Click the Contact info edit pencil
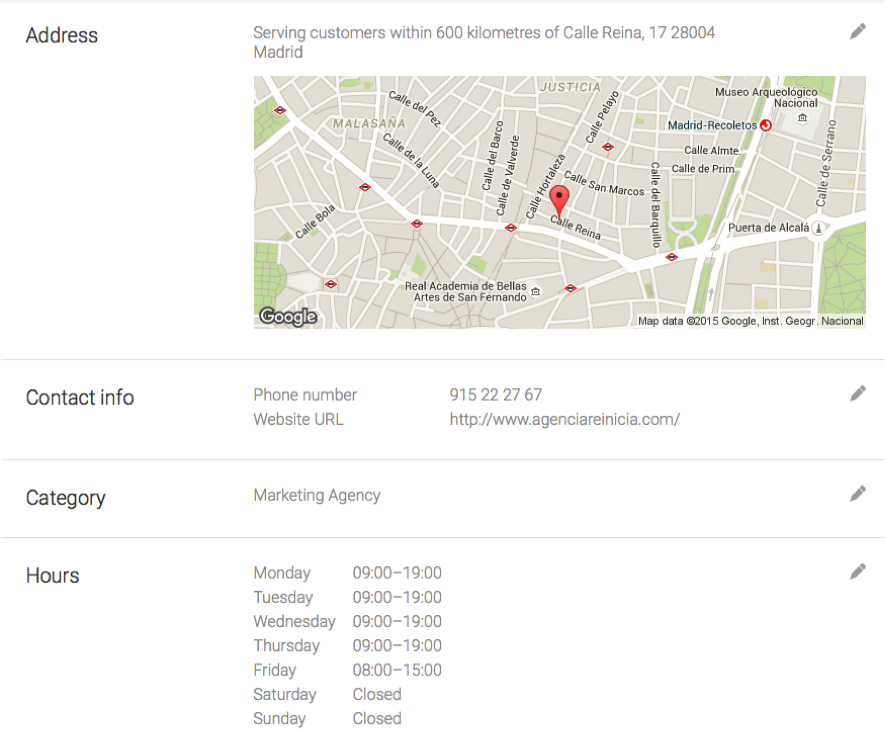The width and height of the screenshot is (886, 730). pyautogui.click(x=857, y=394)
